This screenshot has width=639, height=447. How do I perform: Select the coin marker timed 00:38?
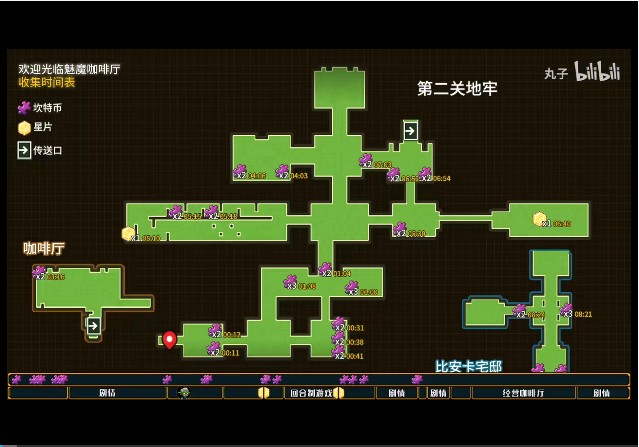338,338
